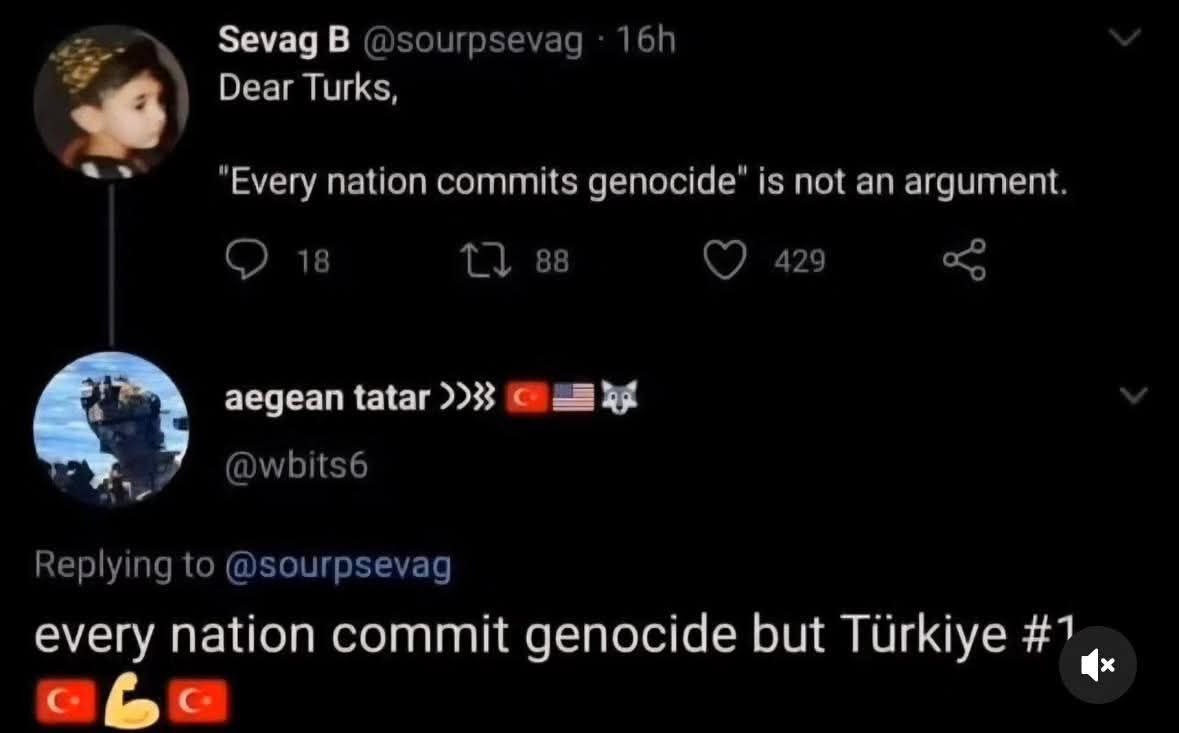Unmute the video with the speaker icon
The height and width of the screenshot is (733, 1179).
(1098, 665)
